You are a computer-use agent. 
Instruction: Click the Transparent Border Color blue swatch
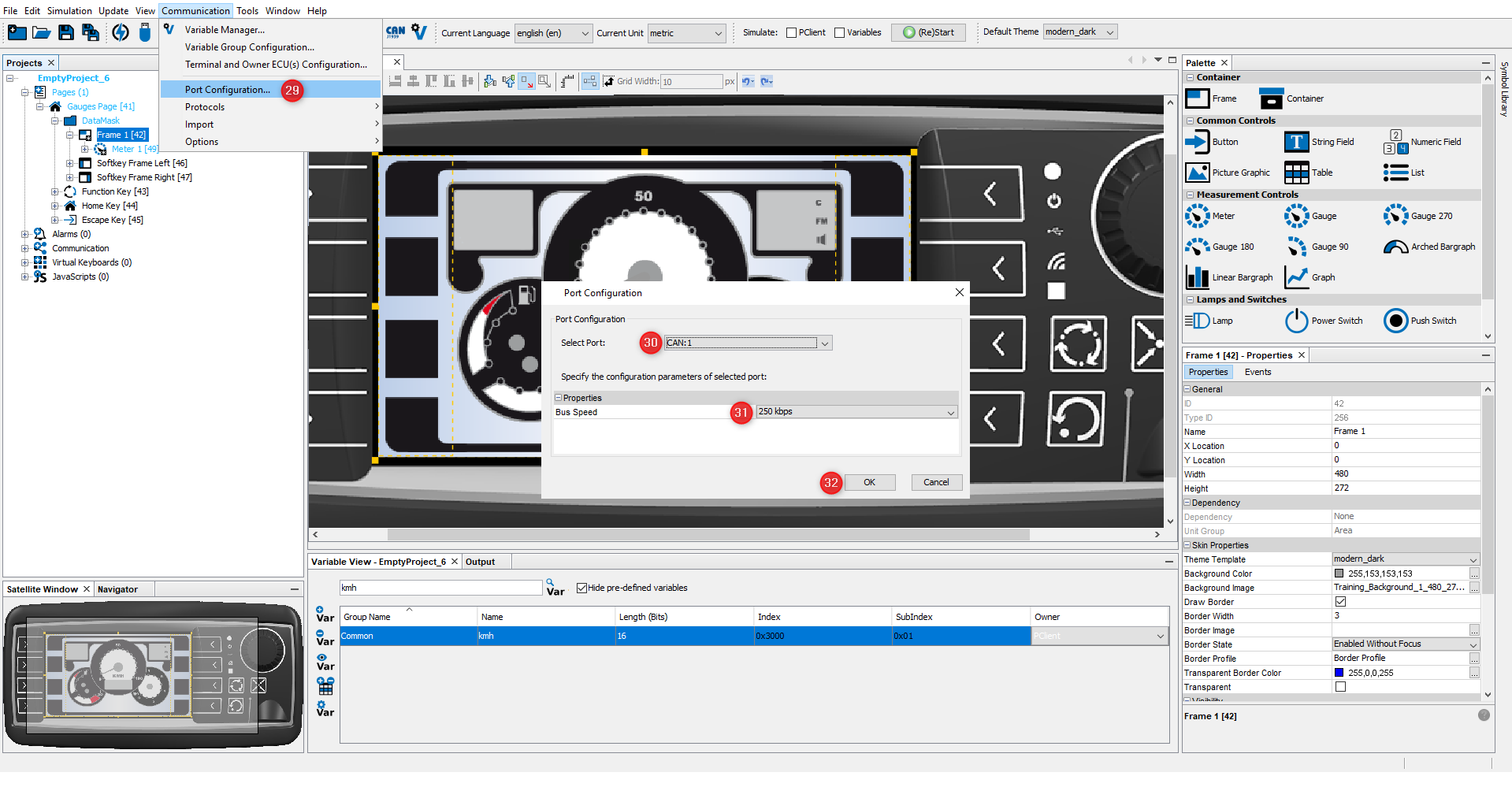(1339, 673)
